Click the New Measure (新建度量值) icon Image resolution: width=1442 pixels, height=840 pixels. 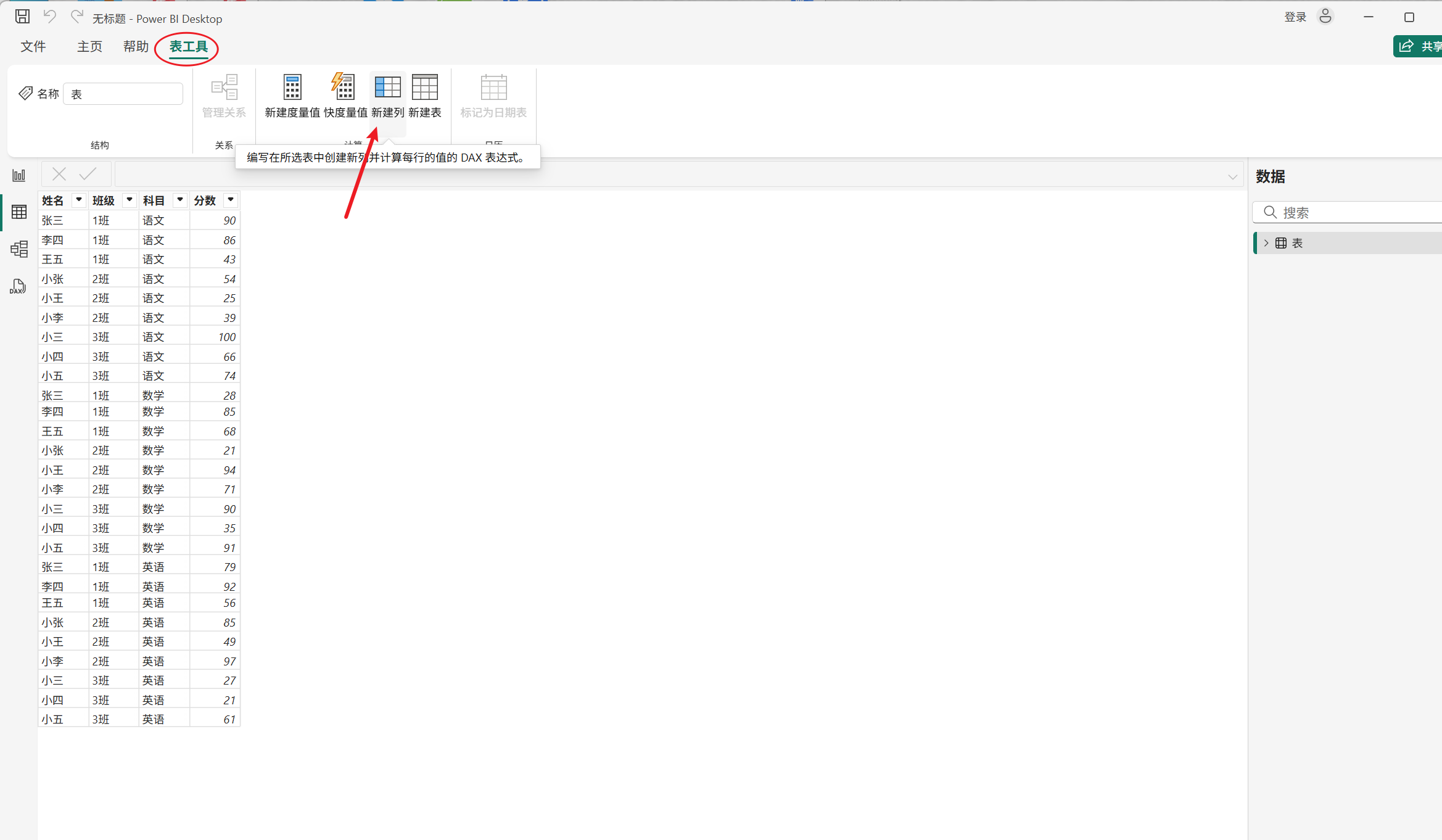point(292,88)
